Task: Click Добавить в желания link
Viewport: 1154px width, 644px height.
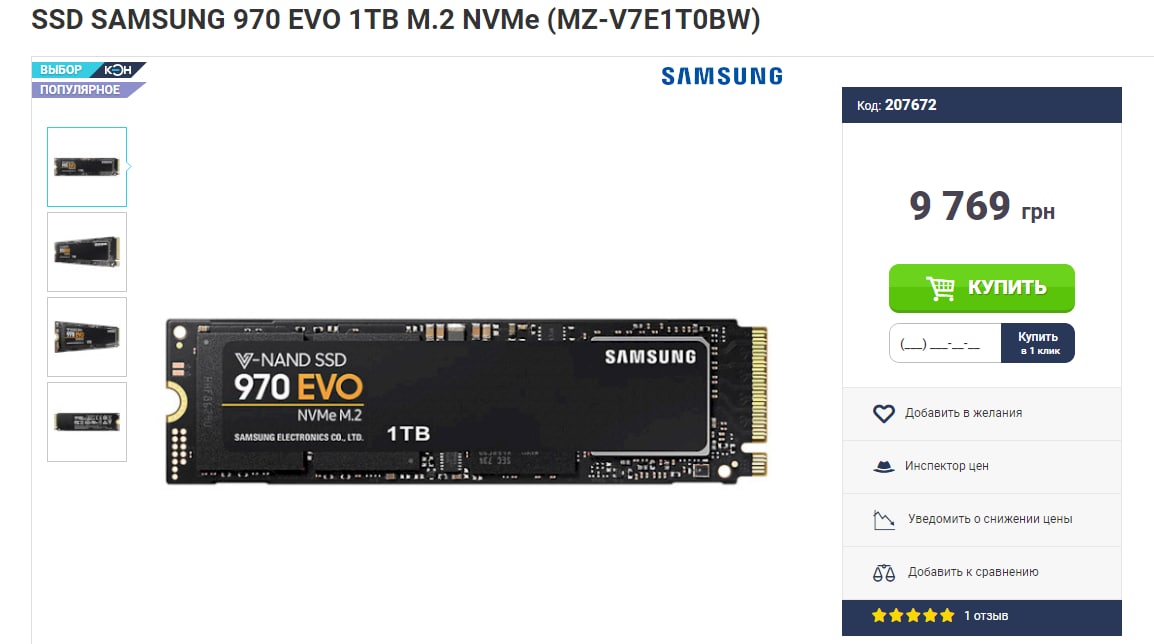Action: coord(963,413)
